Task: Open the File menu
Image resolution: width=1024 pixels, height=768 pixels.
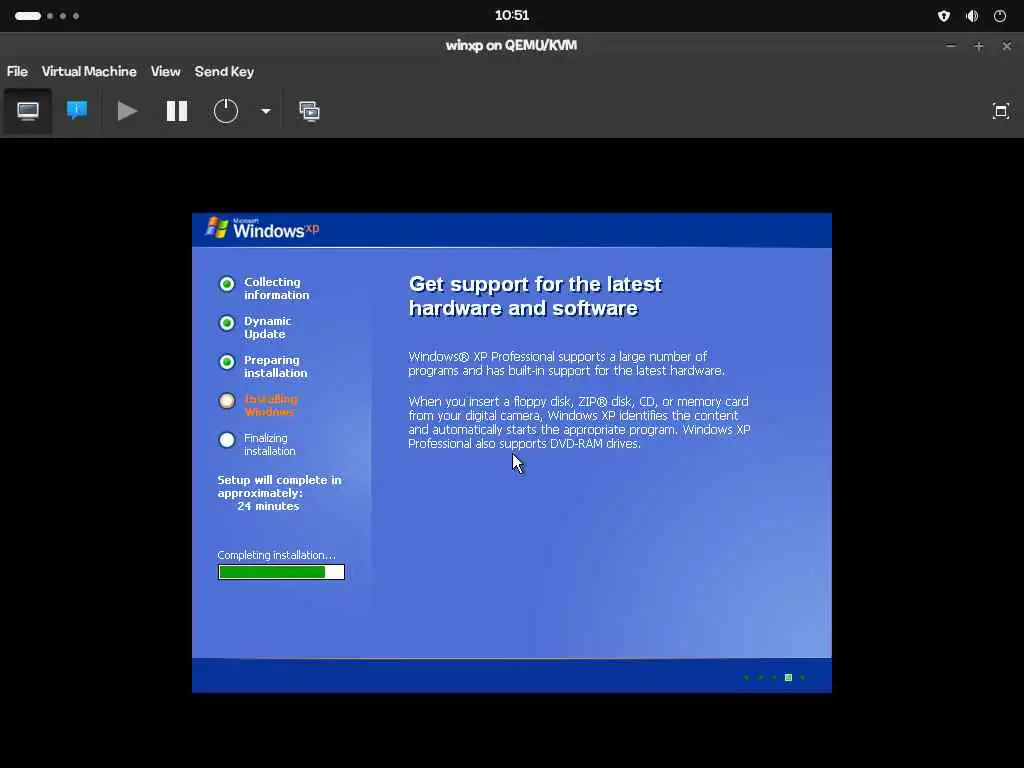Action: (18, 72)
